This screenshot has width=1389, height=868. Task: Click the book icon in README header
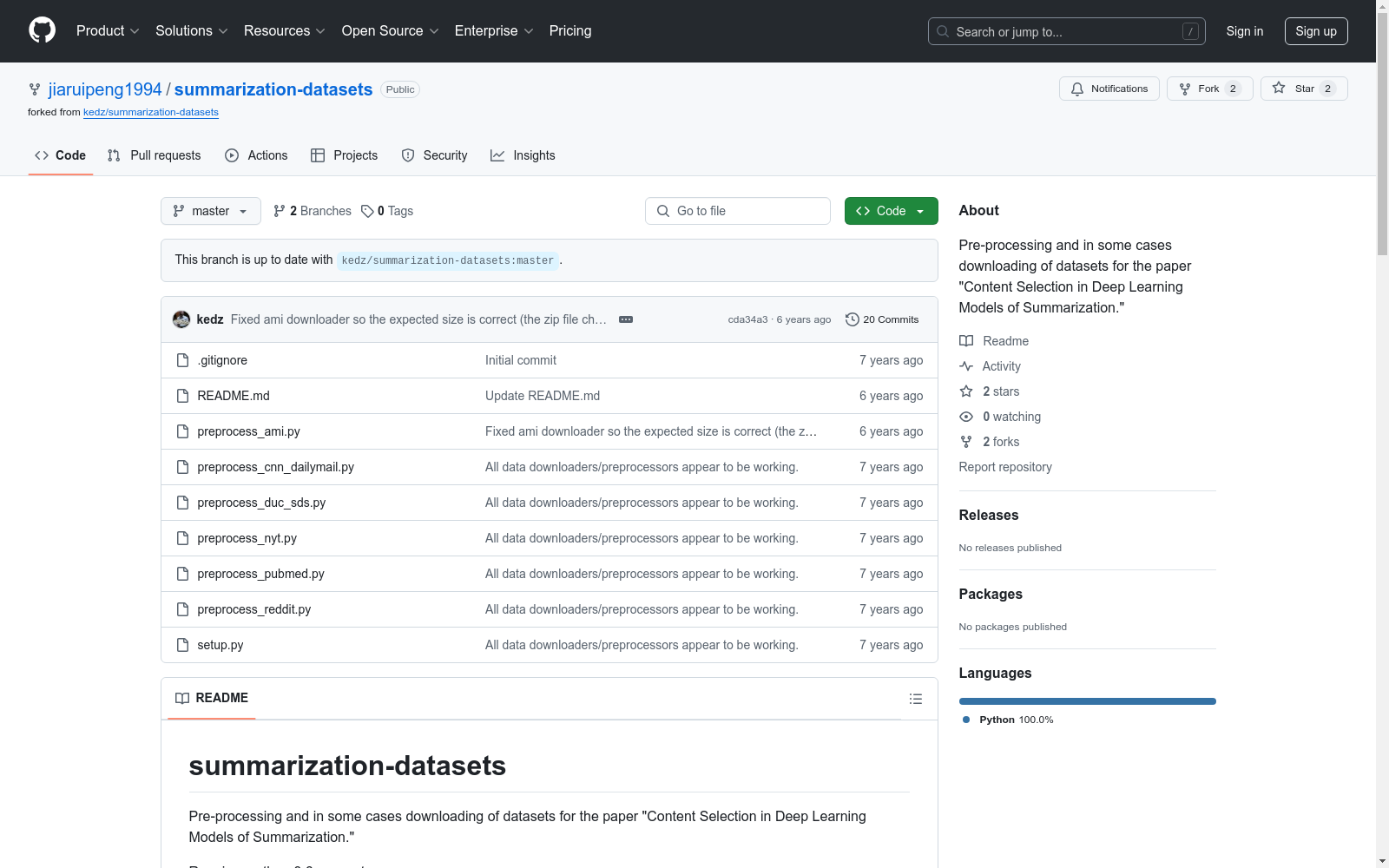[x=182, y=698]
